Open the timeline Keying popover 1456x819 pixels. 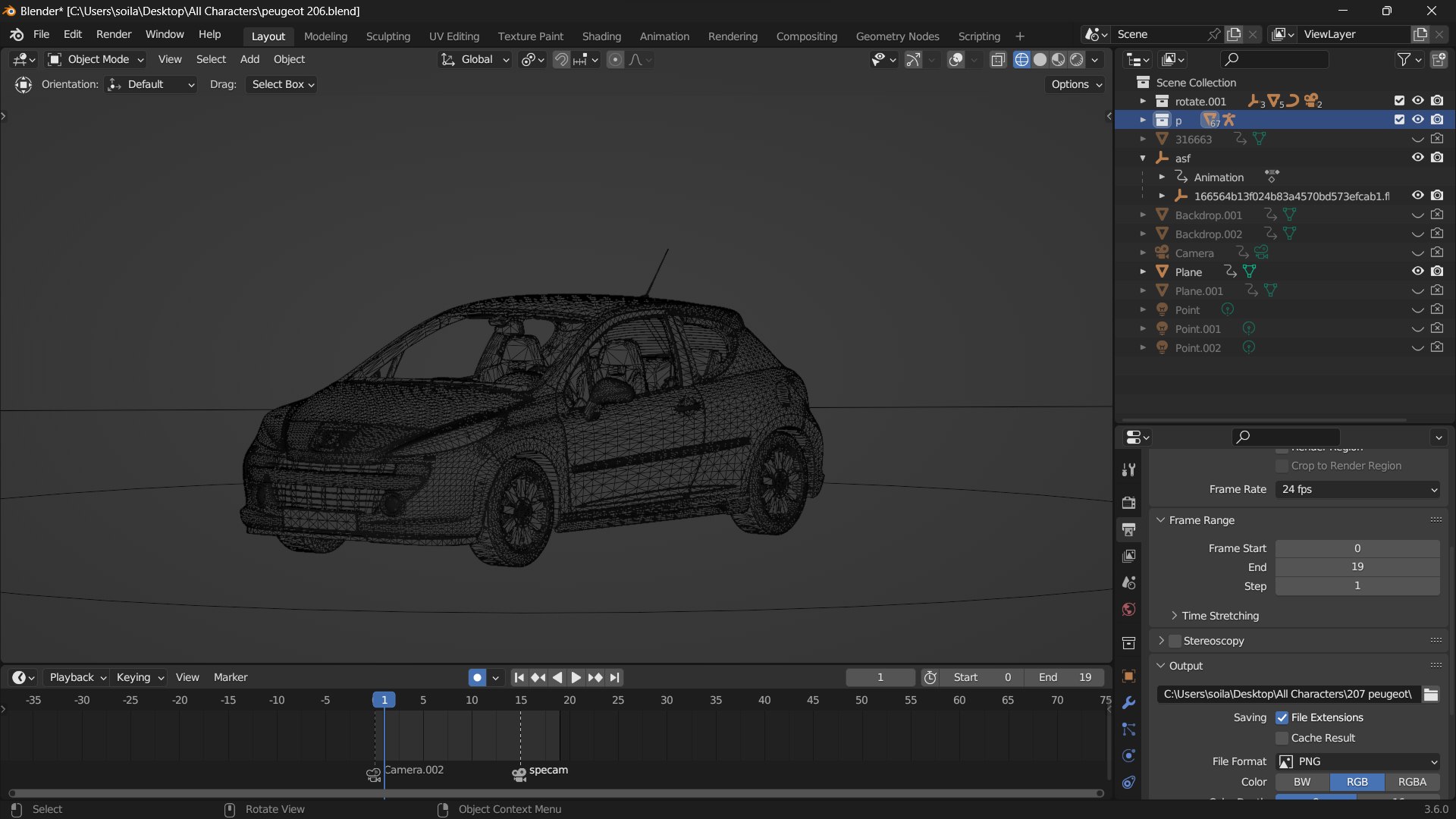click(140, 677)
